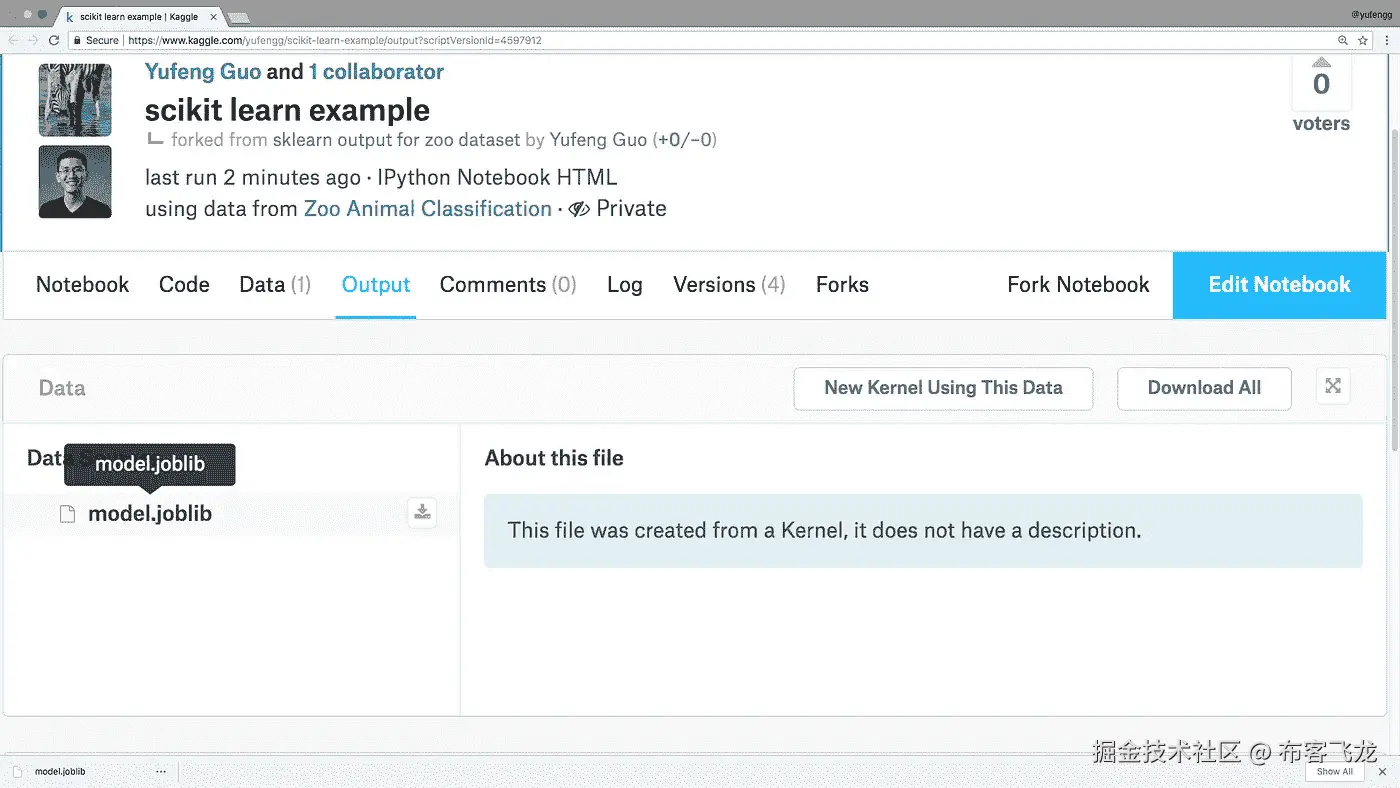1400x788 pixels.
Task: Download model.joblib using the download icon
Action: click(x=422, y=513)
